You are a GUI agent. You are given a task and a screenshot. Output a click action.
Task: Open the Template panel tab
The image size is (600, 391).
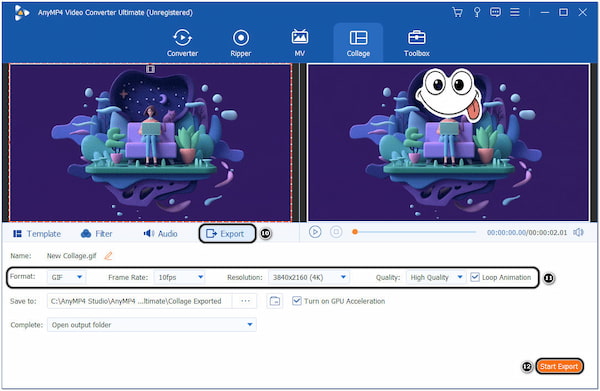point(37,234)
